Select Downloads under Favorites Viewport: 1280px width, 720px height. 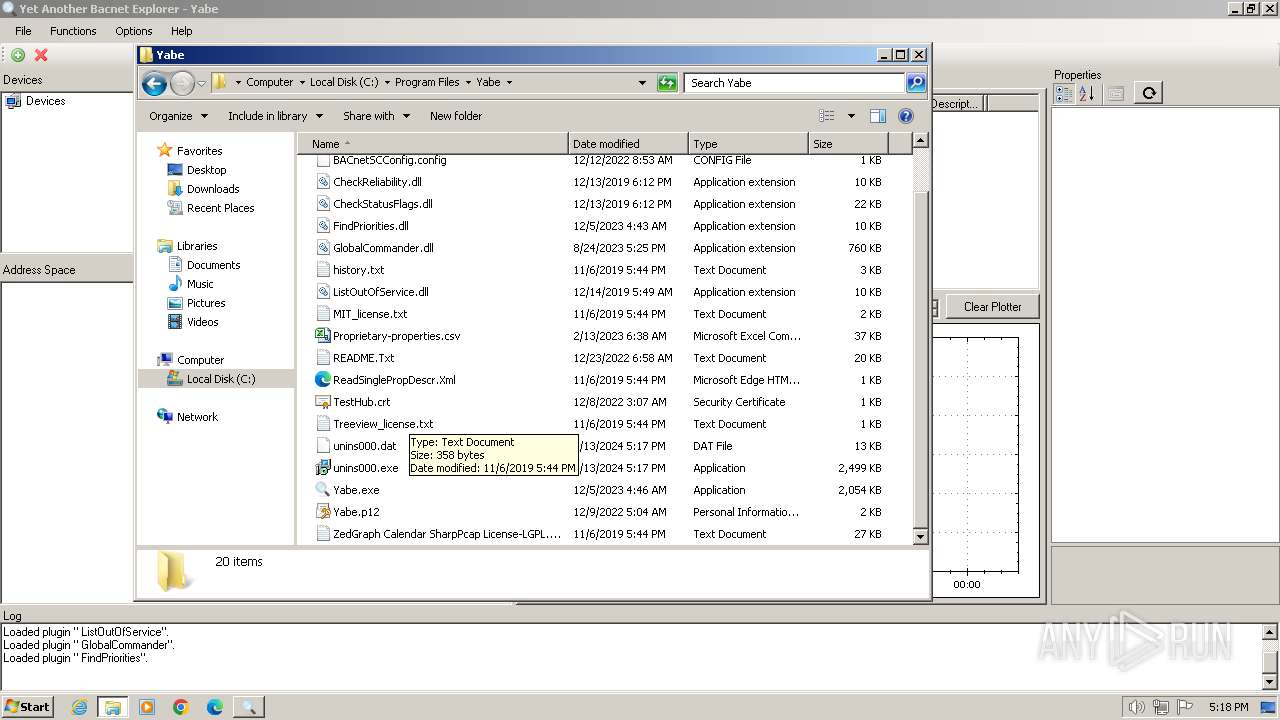[x=213, y=189]
